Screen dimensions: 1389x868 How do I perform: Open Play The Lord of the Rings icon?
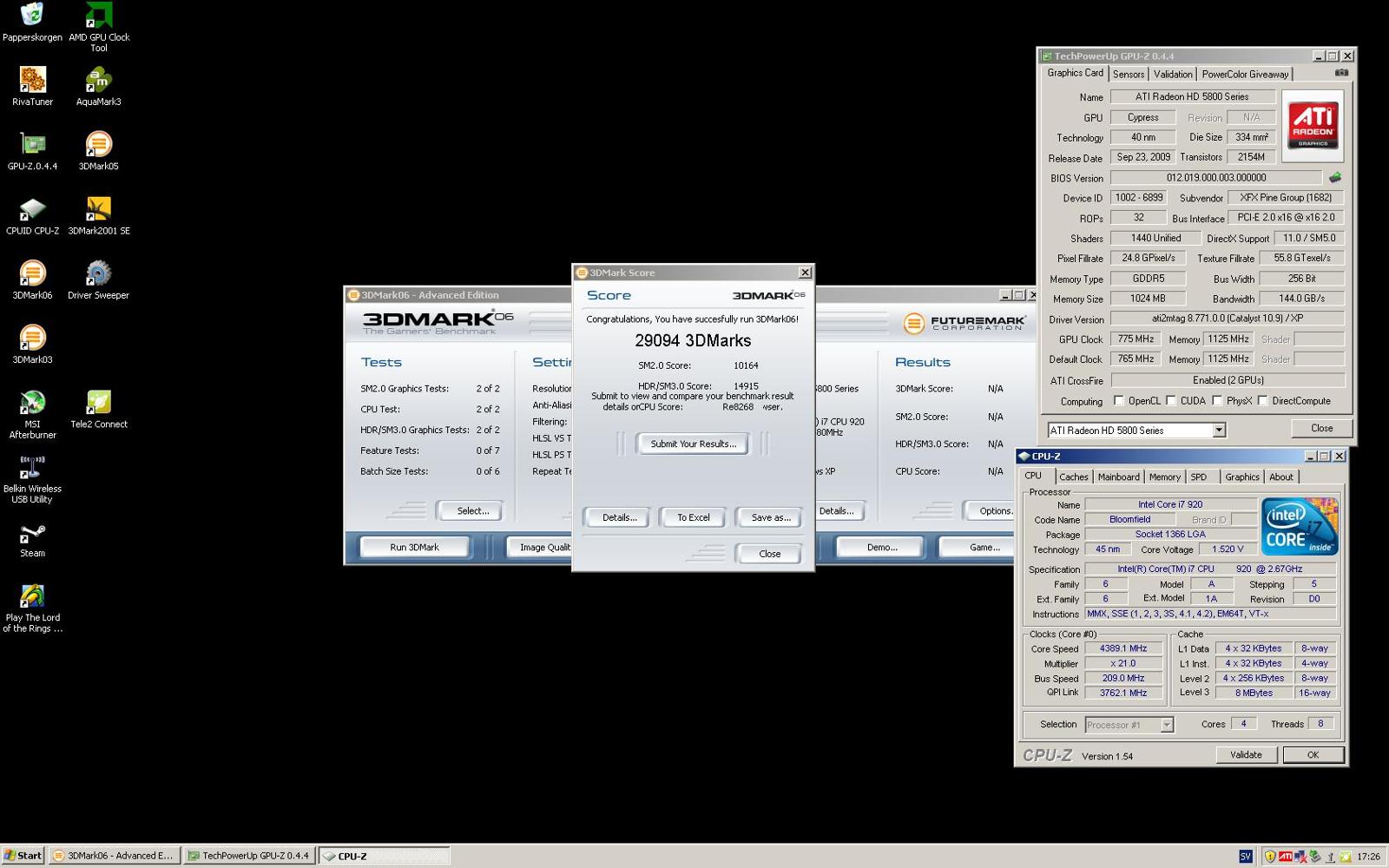point(32,608)
